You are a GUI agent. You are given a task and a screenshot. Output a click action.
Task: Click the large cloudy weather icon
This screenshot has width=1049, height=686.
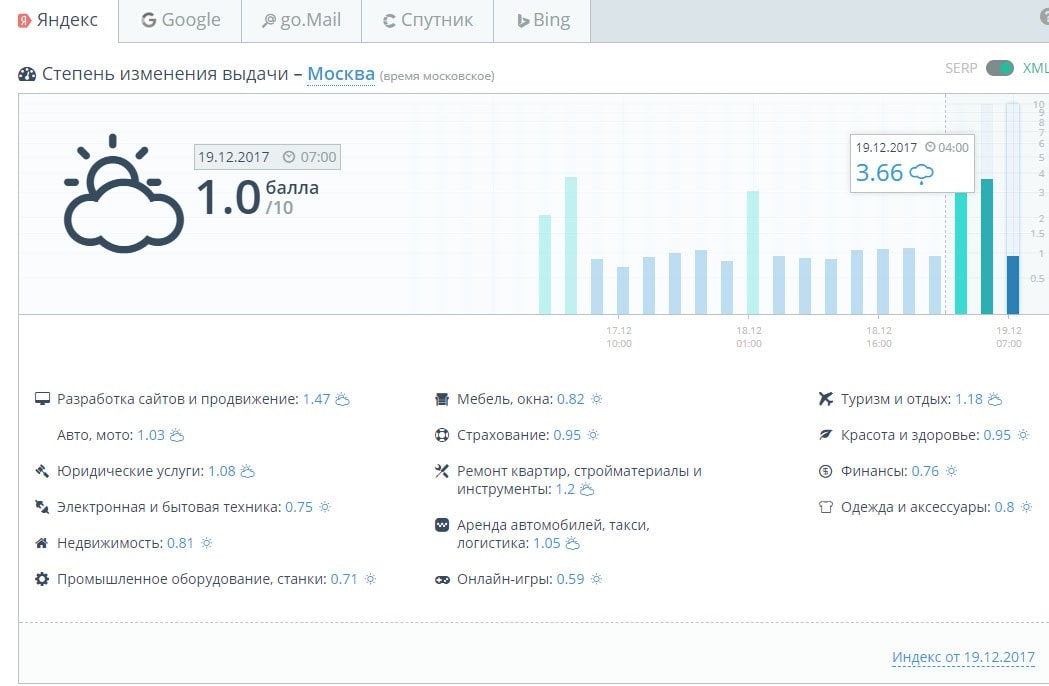pos(123,195)
